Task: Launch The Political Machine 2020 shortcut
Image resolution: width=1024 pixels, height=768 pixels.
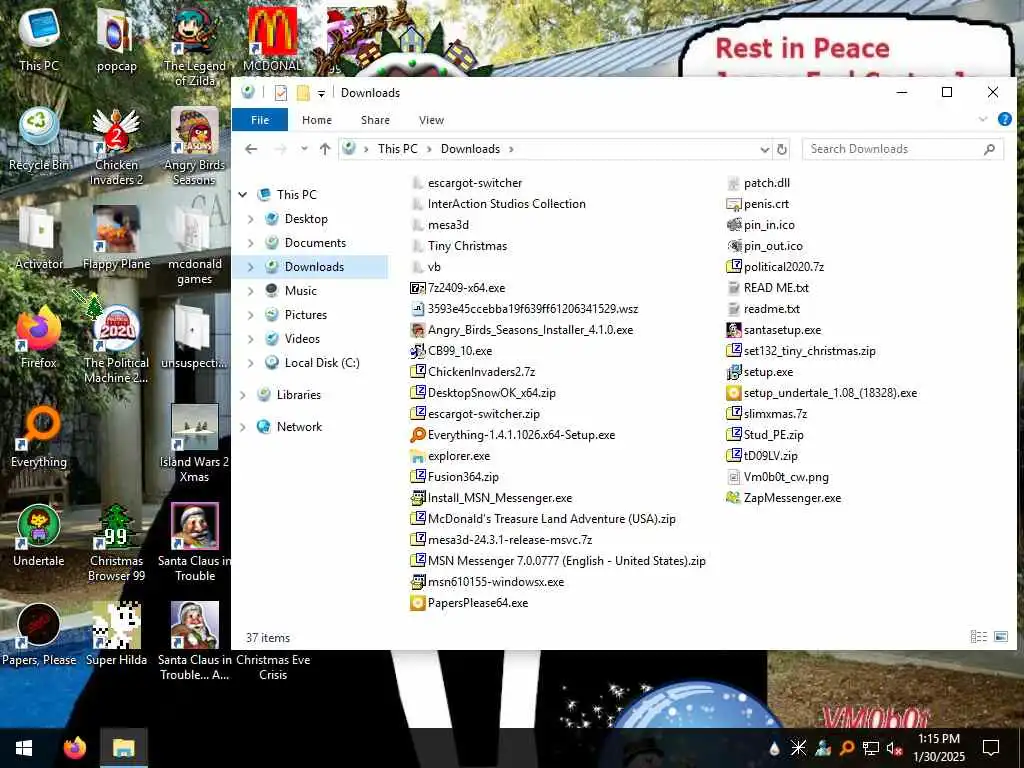Action: click(116, 345)
